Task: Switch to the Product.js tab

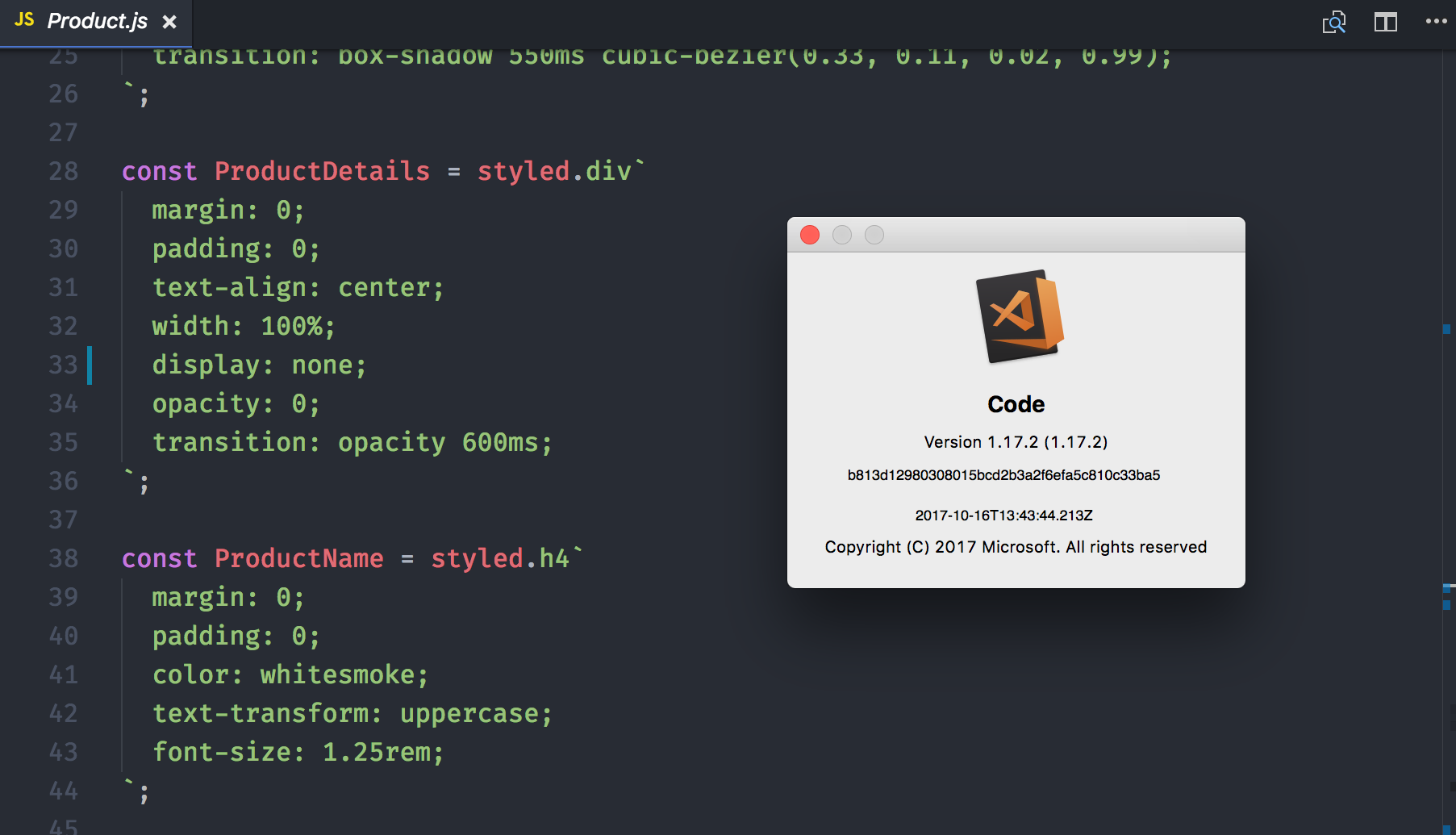Action: tap(97, 21)
